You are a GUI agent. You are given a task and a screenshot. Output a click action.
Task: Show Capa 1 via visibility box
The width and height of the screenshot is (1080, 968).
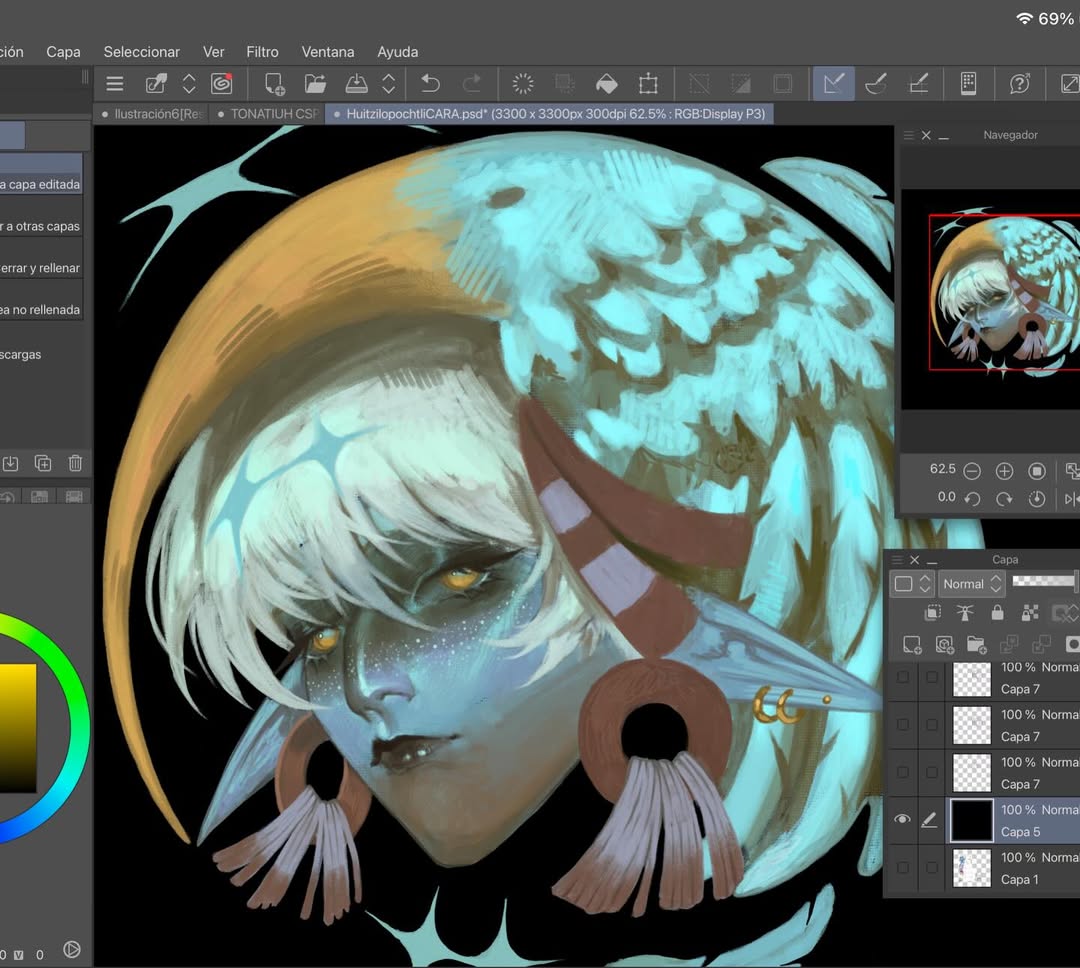(902, 867)
